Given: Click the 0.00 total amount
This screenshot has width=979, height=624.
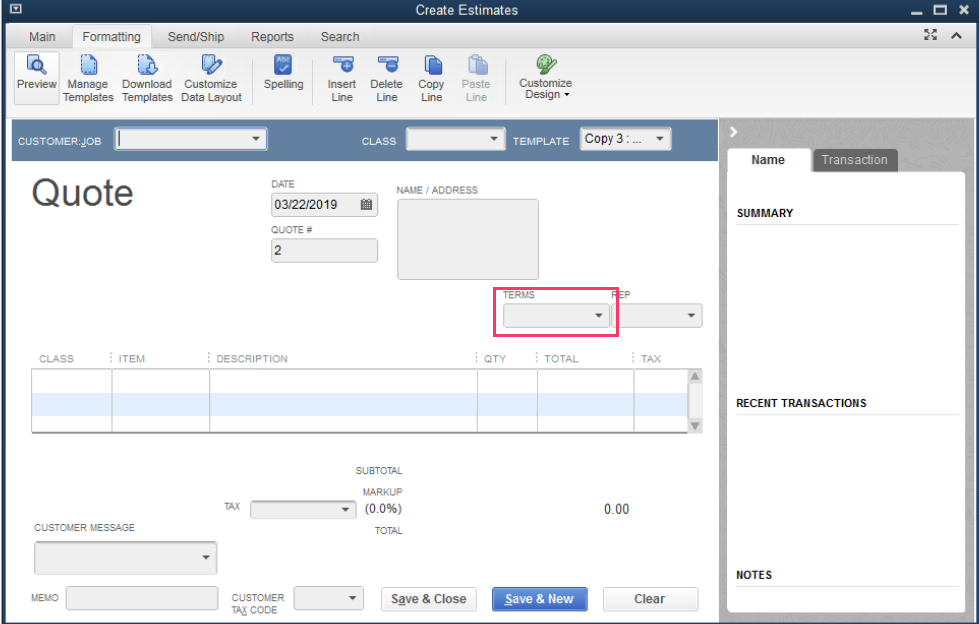Looking at the screenshot, I should tap(616, 510).
